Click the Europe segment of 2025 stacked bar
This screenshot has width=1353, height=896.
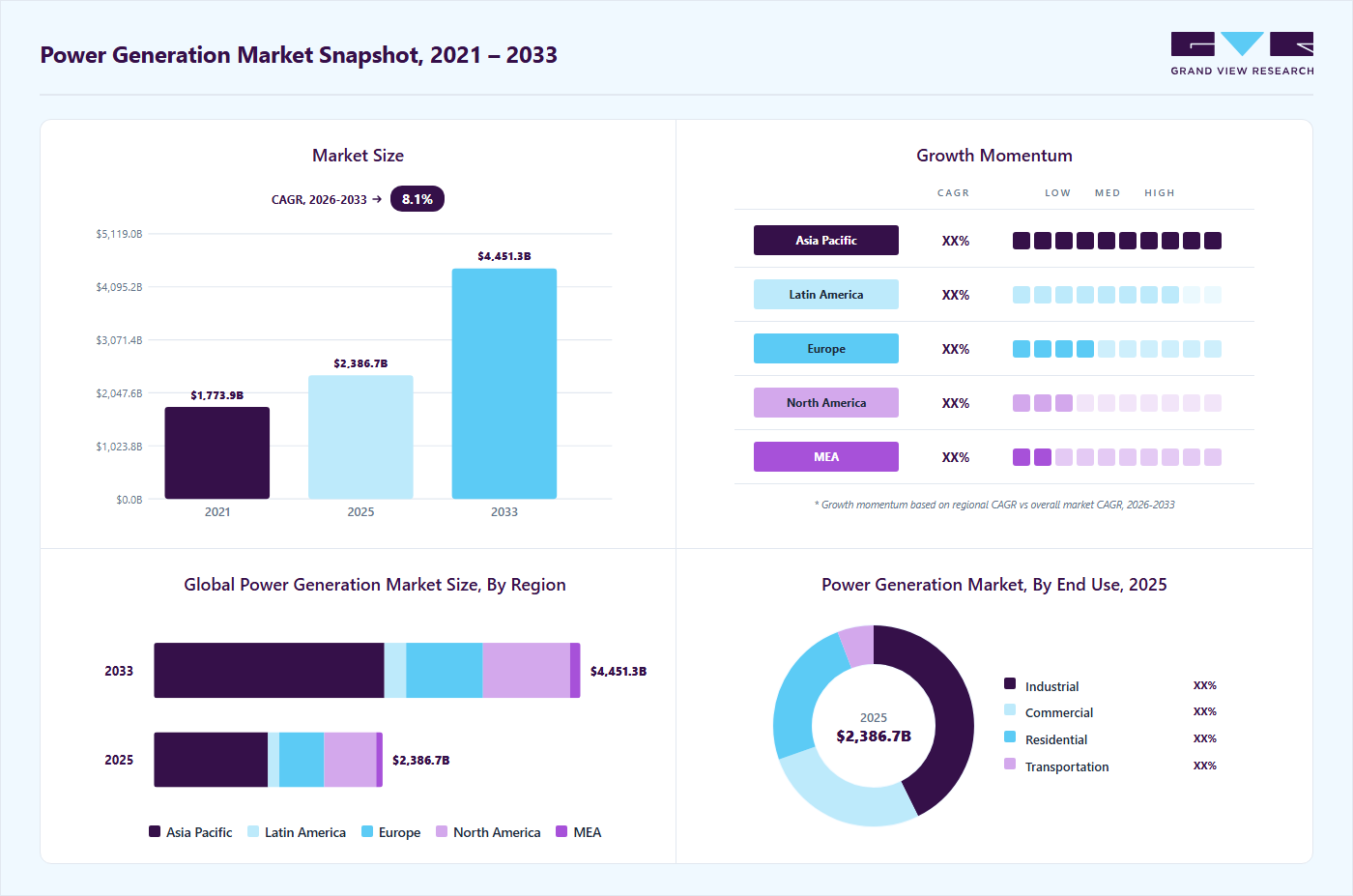302,760
